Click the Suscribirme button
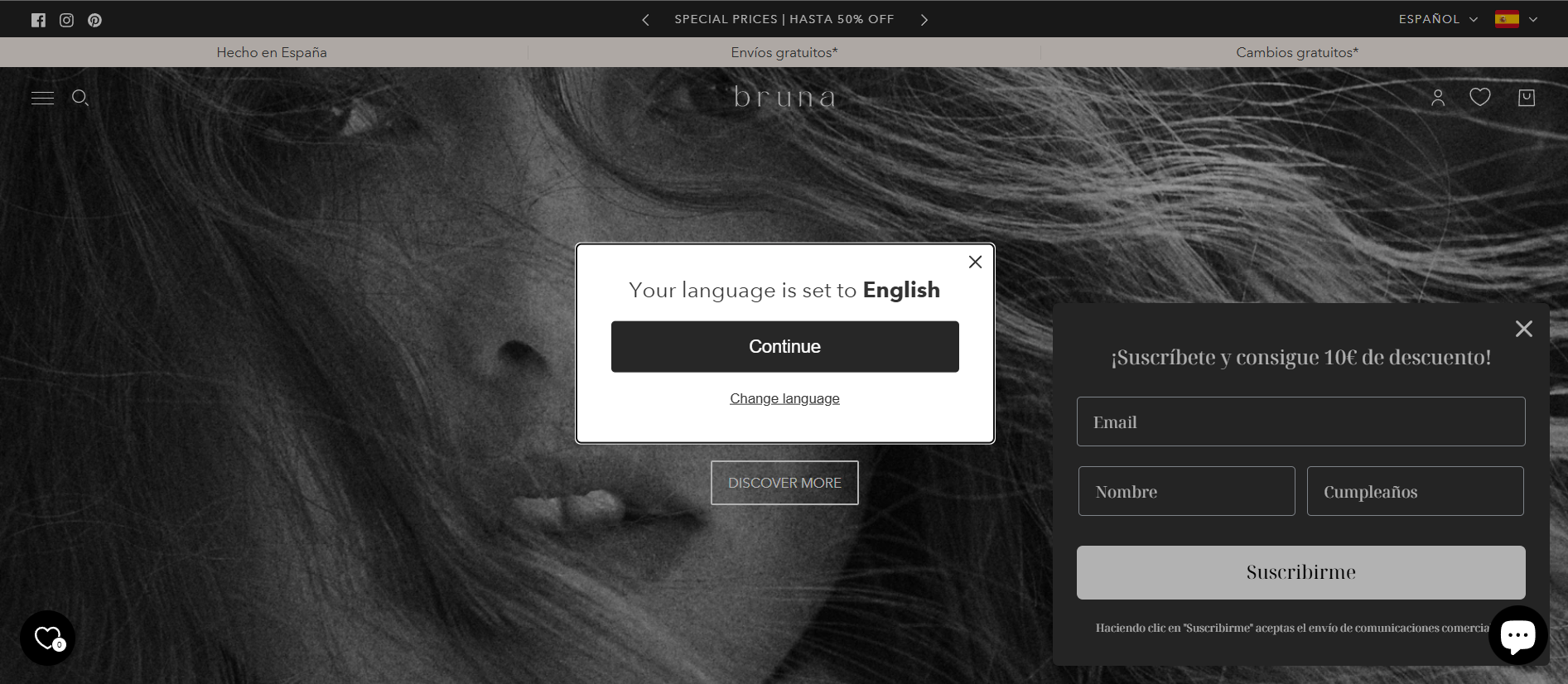This screenshot has width=1568, height=684. point(1300,572)
